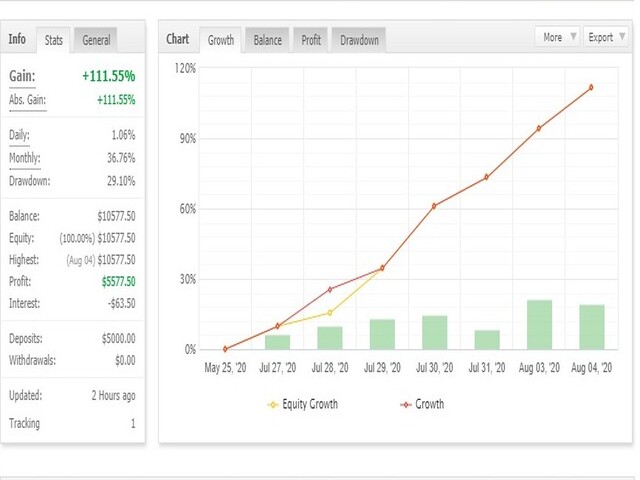The height and width of the screenshot is (480, 640).
Task: Click the Gain label
Action: coord(22,76)
